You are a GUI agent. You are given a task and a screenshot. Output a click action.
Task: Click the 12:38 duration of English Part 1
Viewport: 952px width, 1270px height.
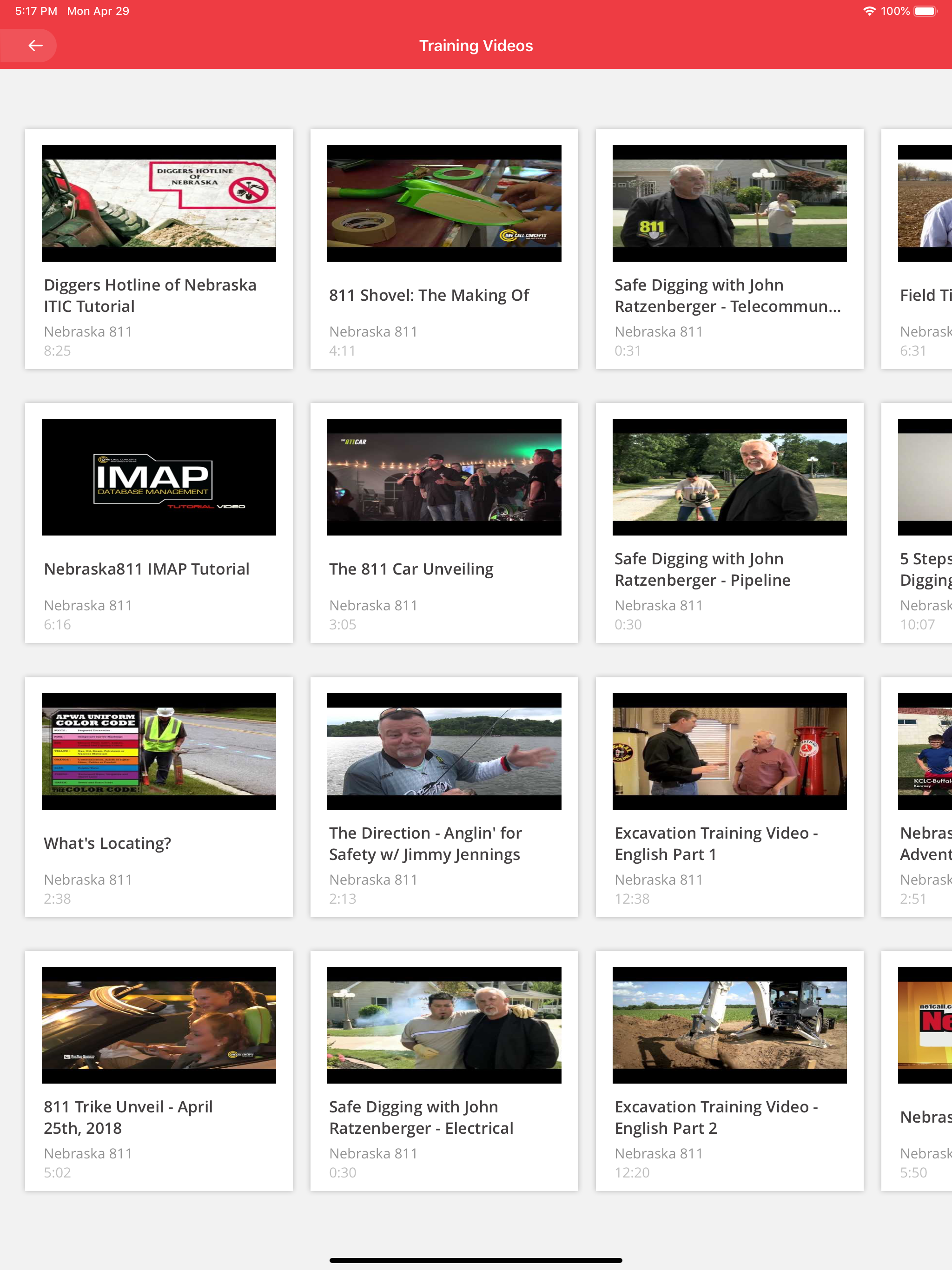(x=632, y=899)
